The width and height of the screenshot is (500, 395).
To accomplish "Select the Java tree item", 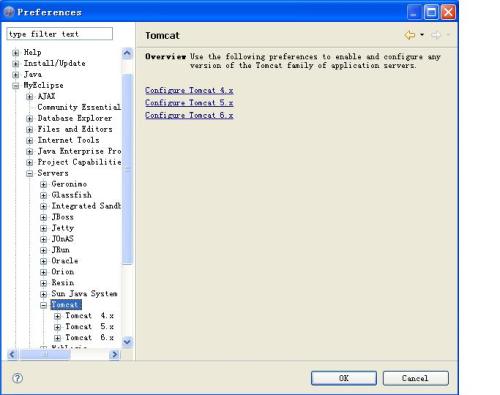I will (32, 74).
